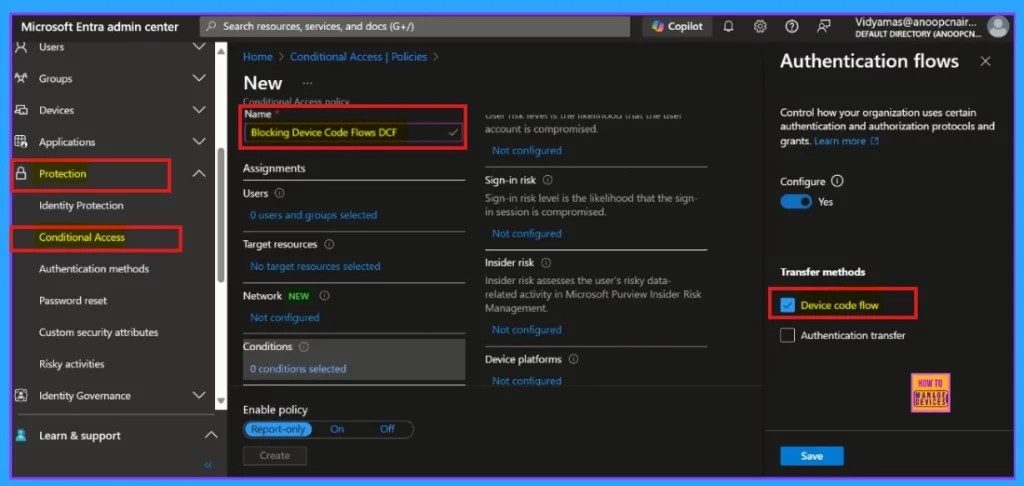This screenshot has height=486, width=1024.
Task: Click the info icon next to Device platforms
Action: coord(573,359)
